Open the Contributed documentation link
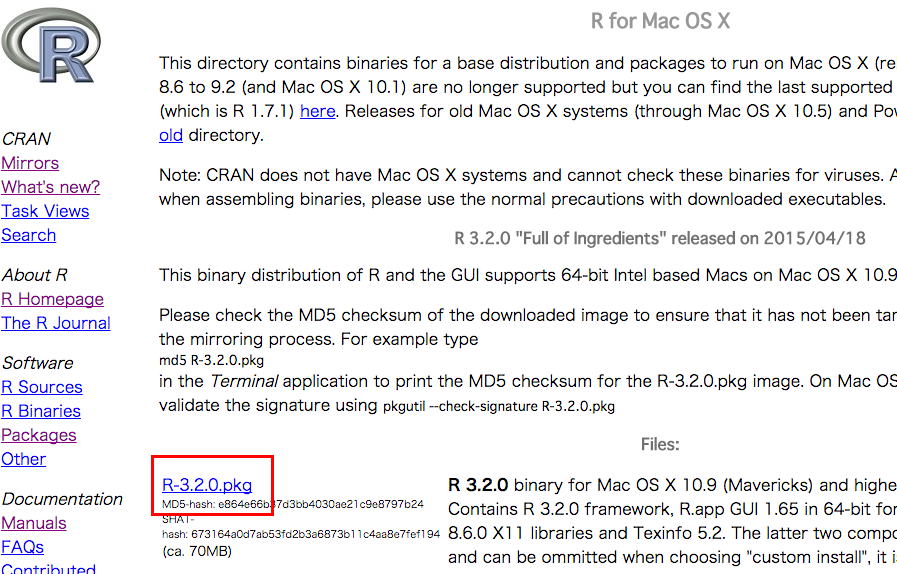 click(49, 568)
